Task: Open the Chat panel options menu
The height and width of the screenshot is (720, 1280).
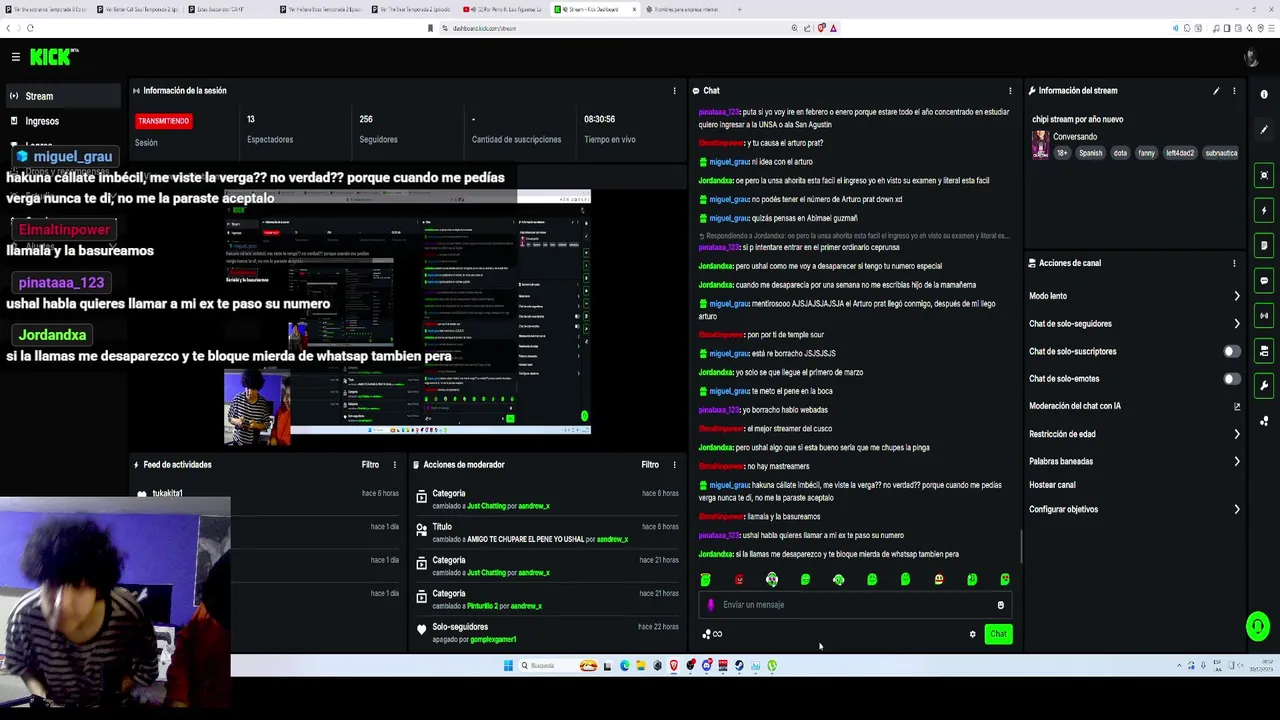Action: coord(1010,91)
